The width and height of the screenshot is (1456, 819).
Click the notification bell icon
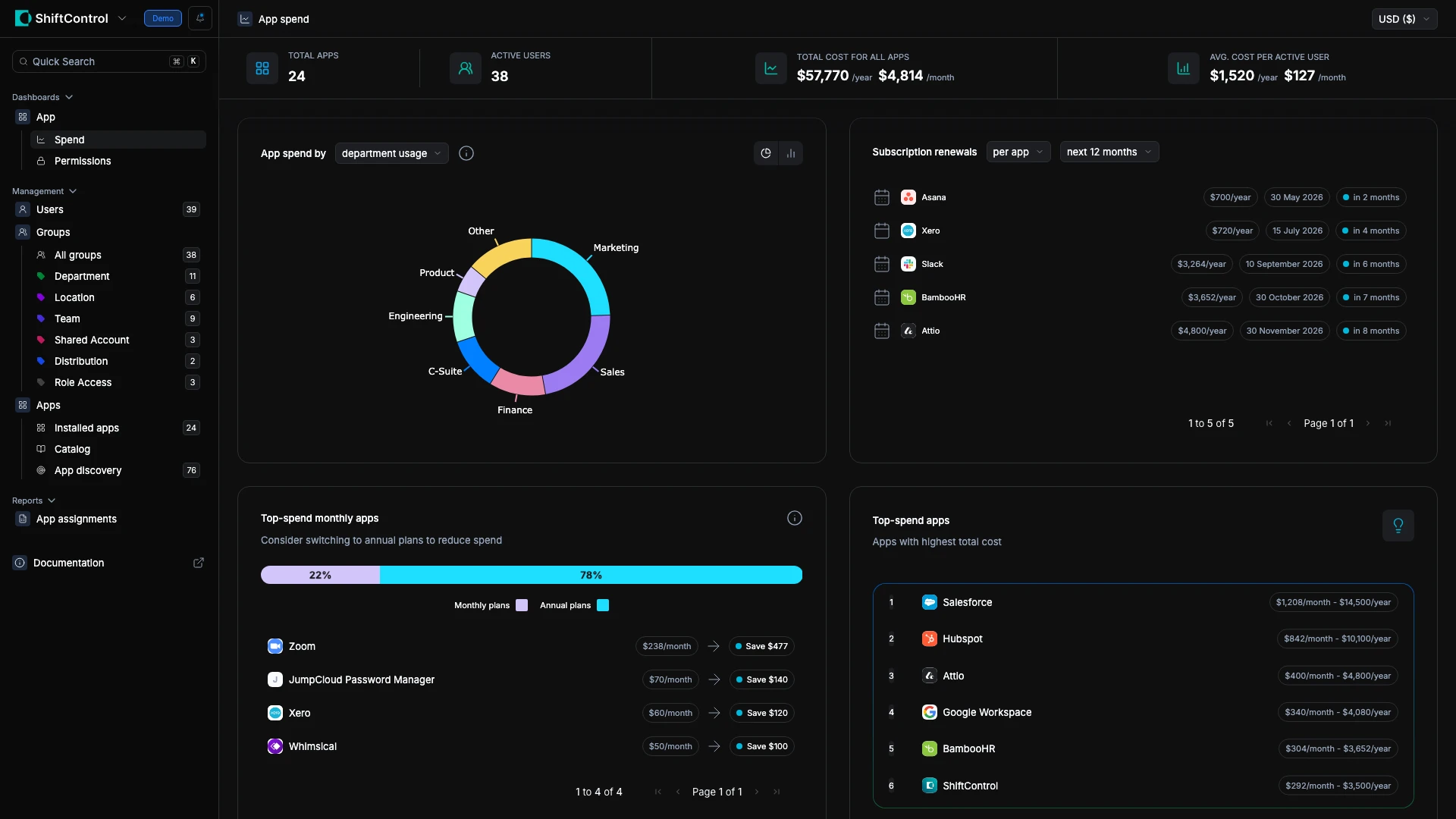pyautogui.click(x=200, y=18)
